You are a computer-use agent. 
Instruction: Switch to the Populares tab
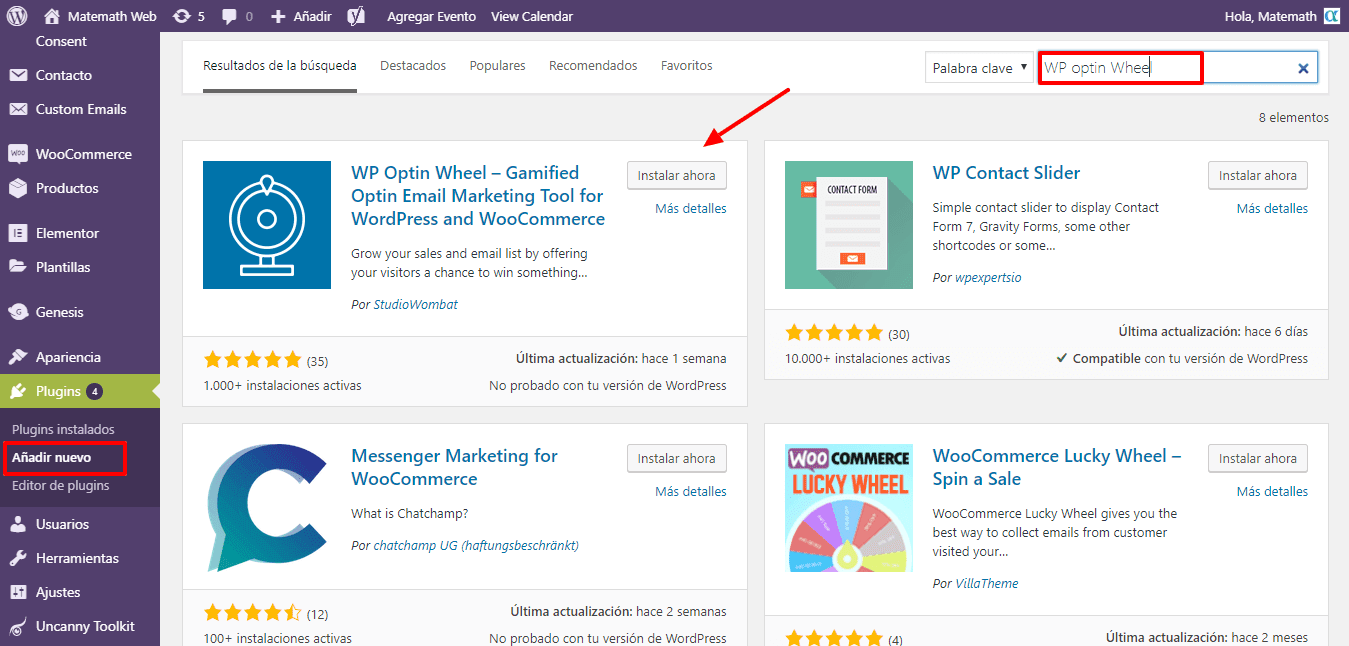[497, 66]
